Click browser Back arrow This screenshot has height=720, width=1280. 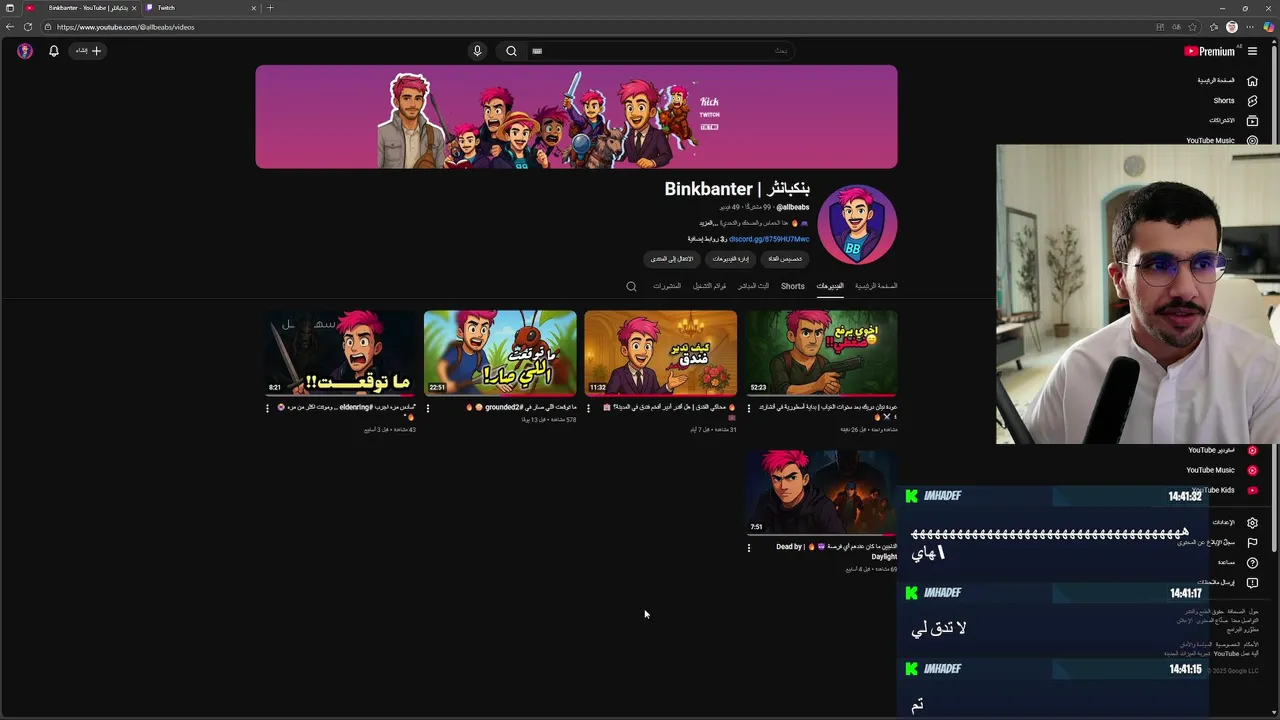point(10,27)
